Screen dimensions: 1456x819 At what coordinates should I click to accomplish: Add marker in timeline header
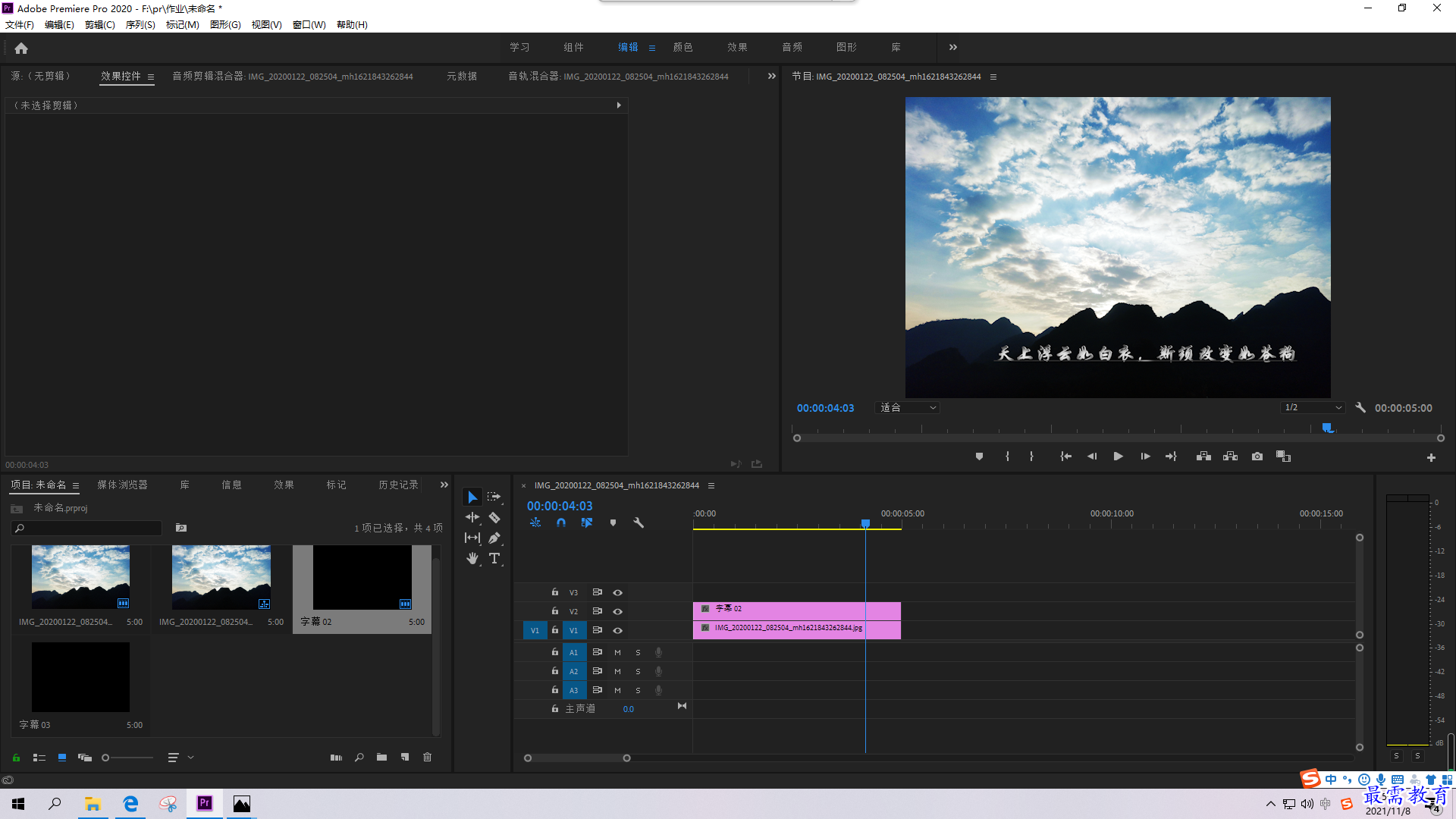[x=613, y=522]
